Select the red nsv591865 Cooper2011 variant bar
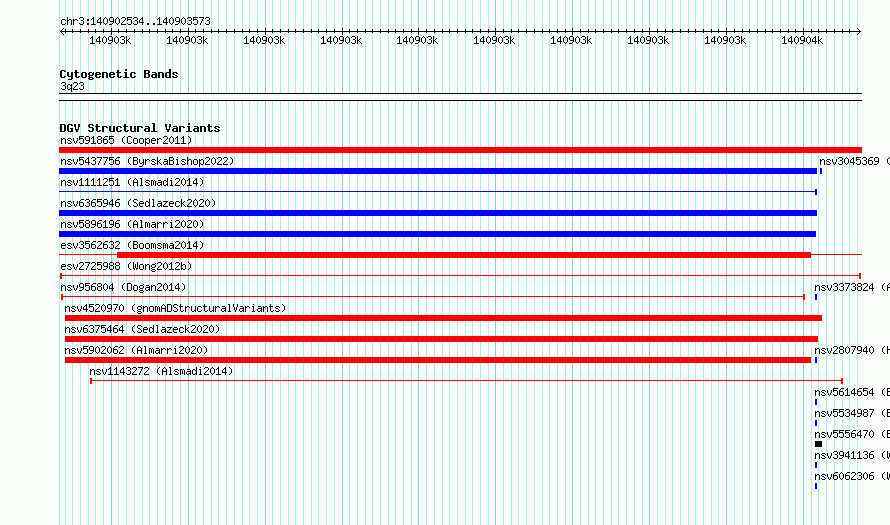The width and height of the screenshot is (890, 525). (x=460, y=150)
